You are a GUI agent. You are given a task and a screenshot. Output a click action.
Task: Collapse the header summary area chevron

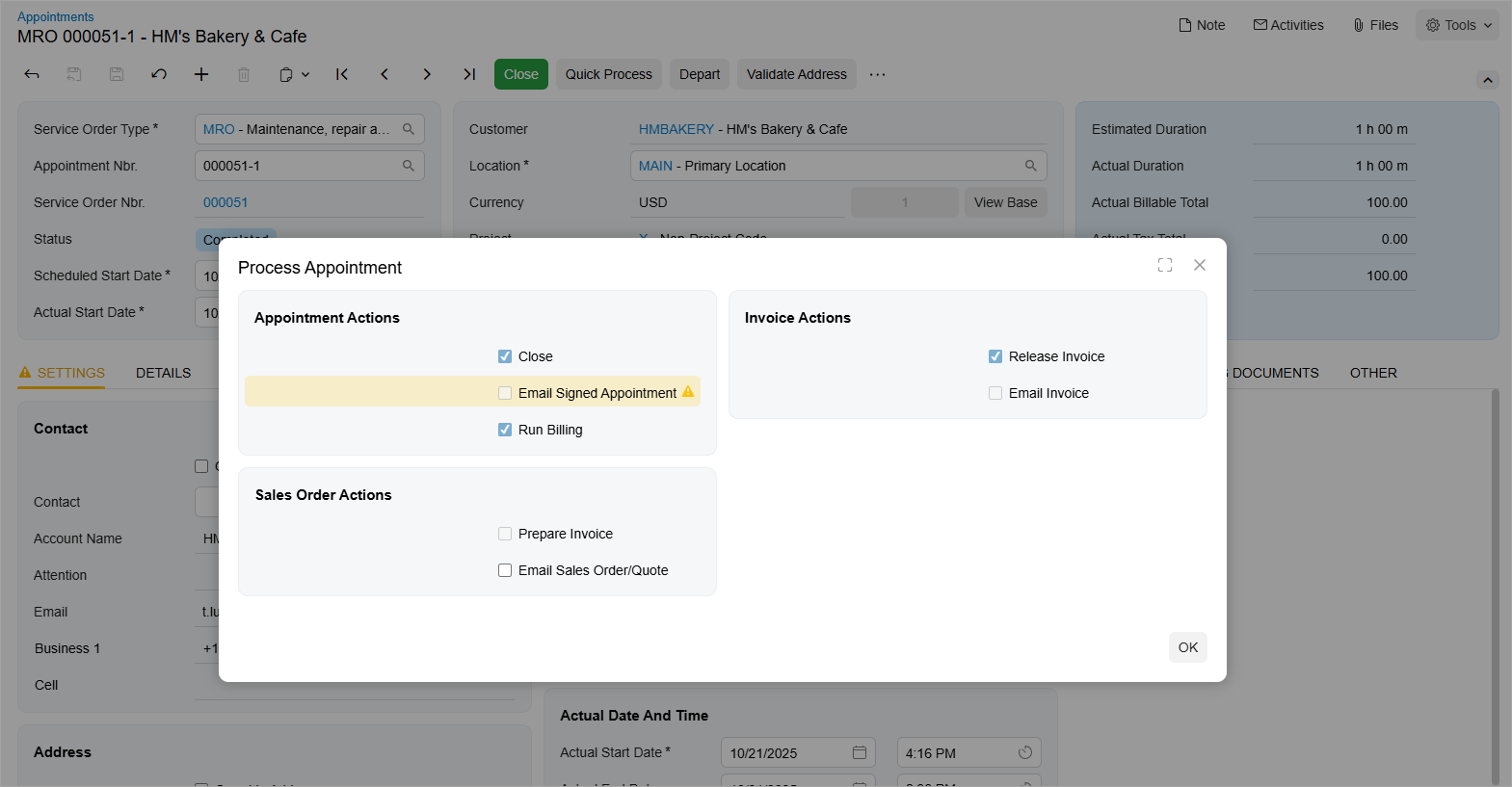pyautogui.click(x=1488, y=80)
